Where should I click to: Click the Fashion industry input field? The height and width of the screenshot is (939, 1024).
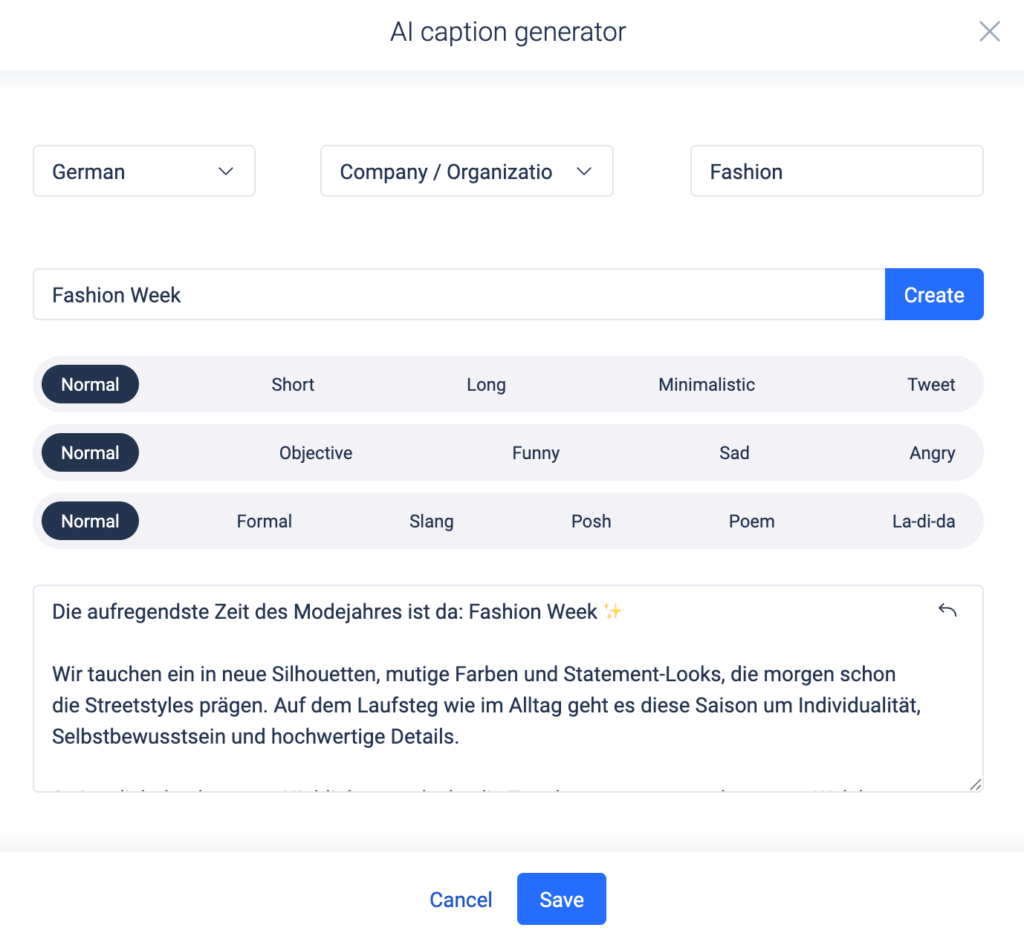(836, 172)
